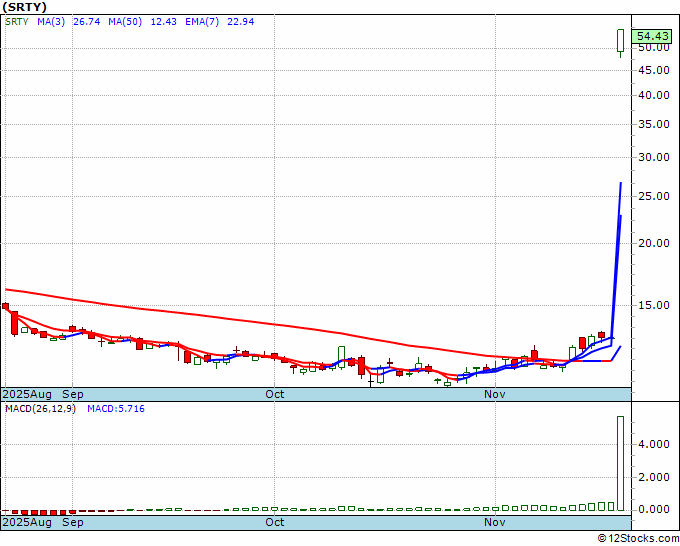Click the MACD:5.716 value label
680x546 pixels.
[x=116, y=409]
